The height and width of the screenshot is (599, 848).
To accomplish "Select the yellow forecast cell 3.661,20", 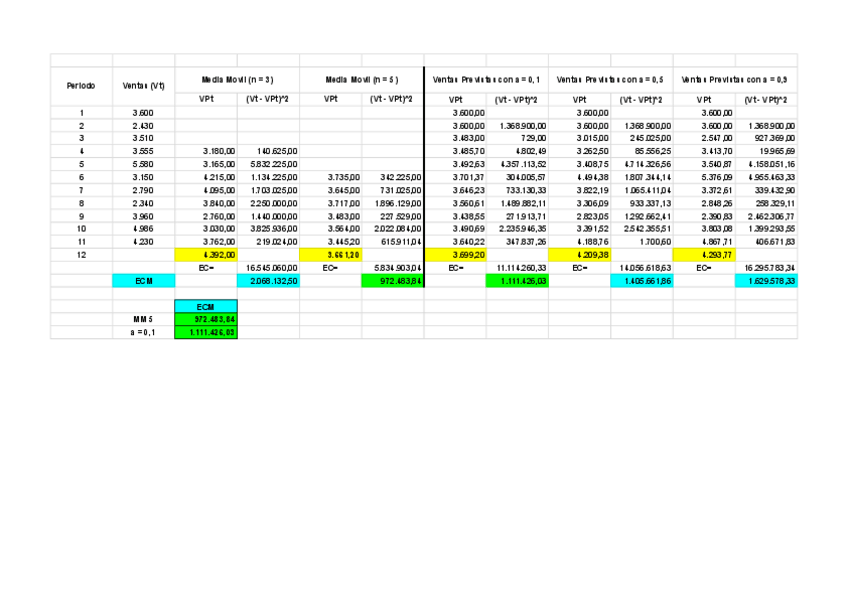I will pyautogui.click(x=330, y=255).
